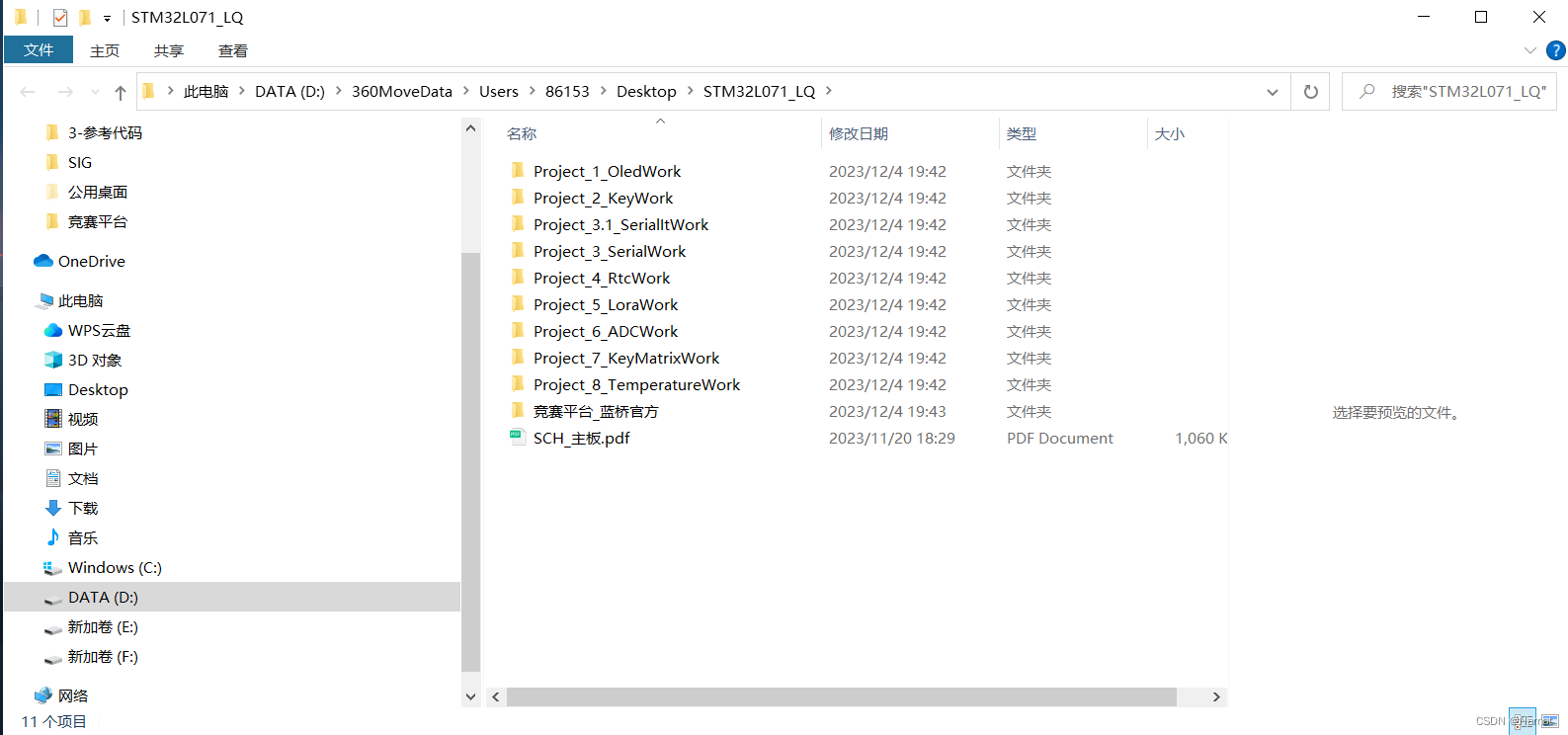Open Windows (C:) drive icon in sidebar
This screenshot has width=1568, height=735.
pos(53,567)
